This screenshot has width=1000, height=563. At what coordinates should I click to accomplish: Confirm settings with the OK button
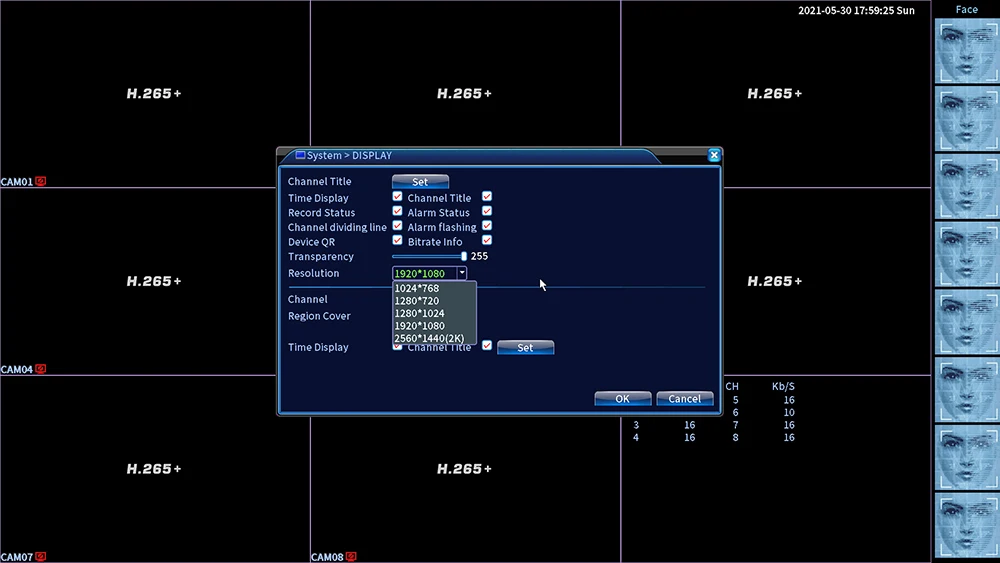[622, 398]
